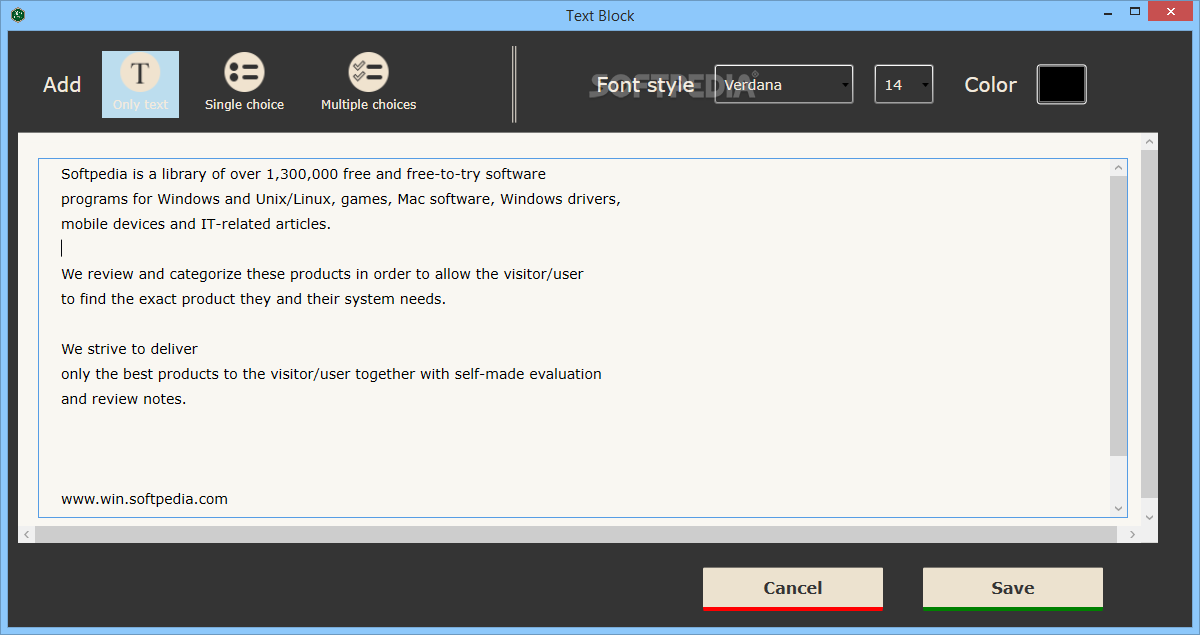Click line 'only the best products to the visitor/user'
Viewport: 1200px width, 635px height.
(x=331, y=374)
